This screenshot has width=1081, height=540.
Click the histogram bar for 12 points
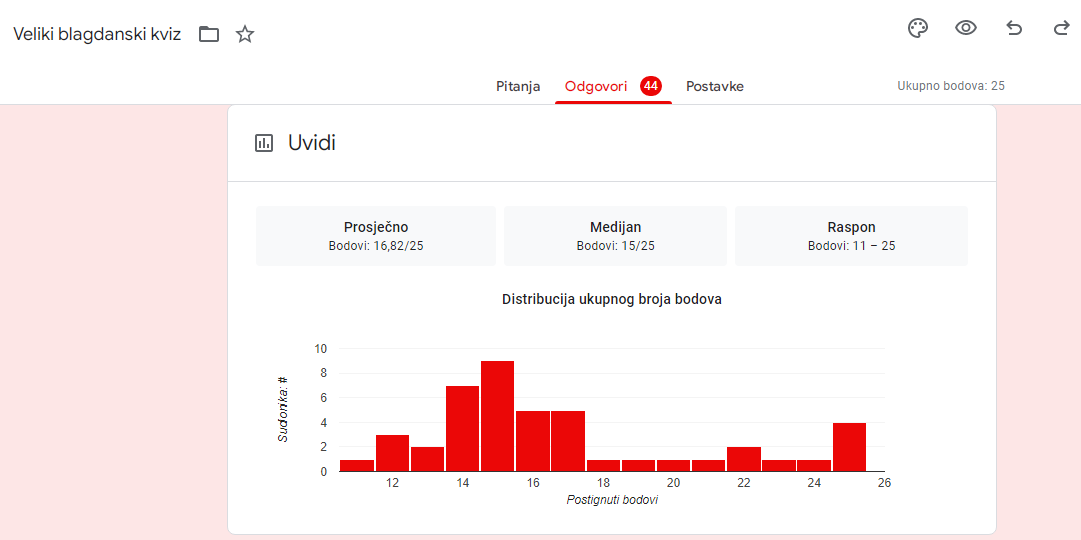pyautogui.click(x=392, y=453)
